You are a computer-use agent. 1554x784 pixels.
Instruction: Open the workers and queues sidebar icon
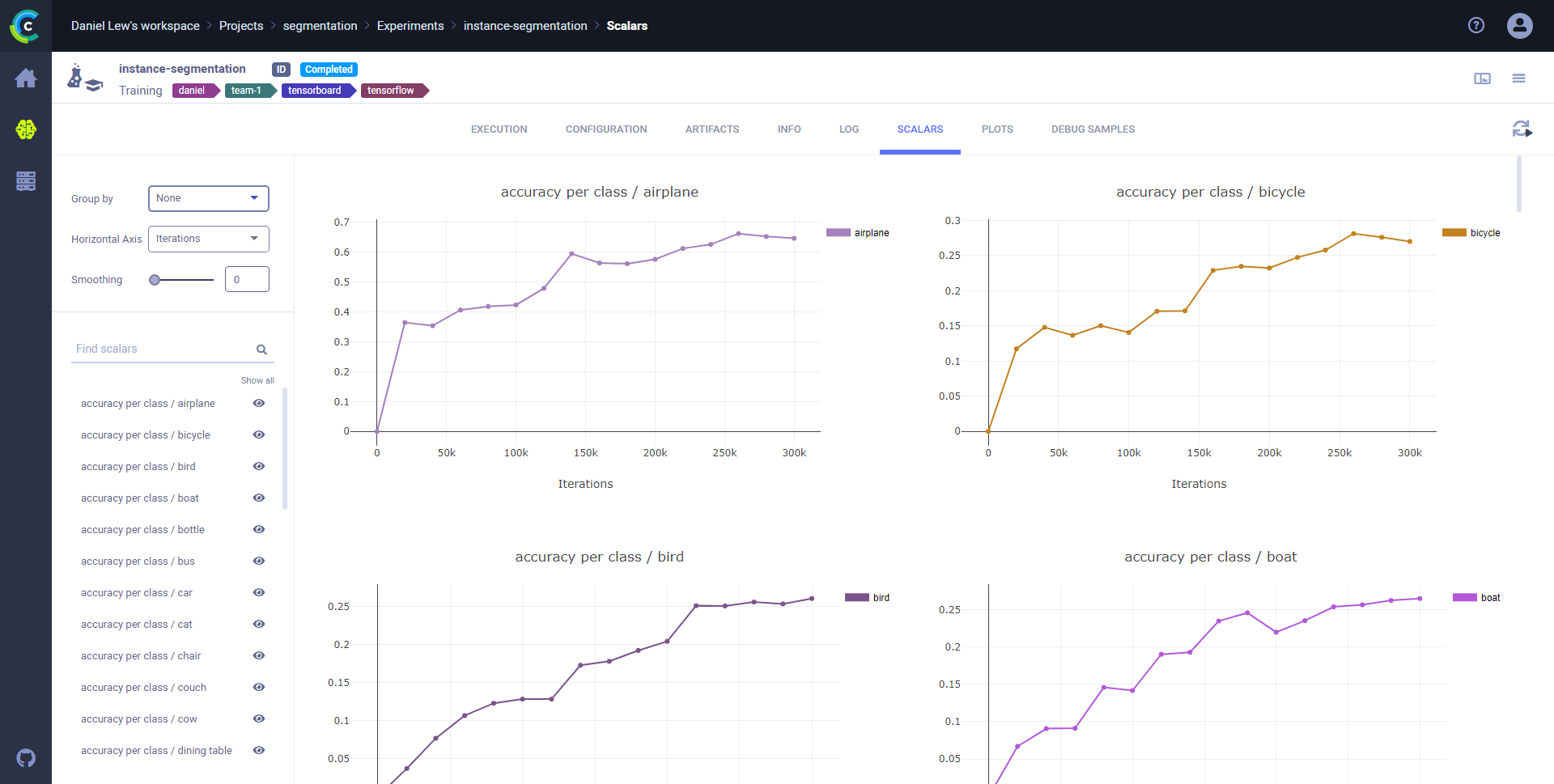tap(26, 181)
